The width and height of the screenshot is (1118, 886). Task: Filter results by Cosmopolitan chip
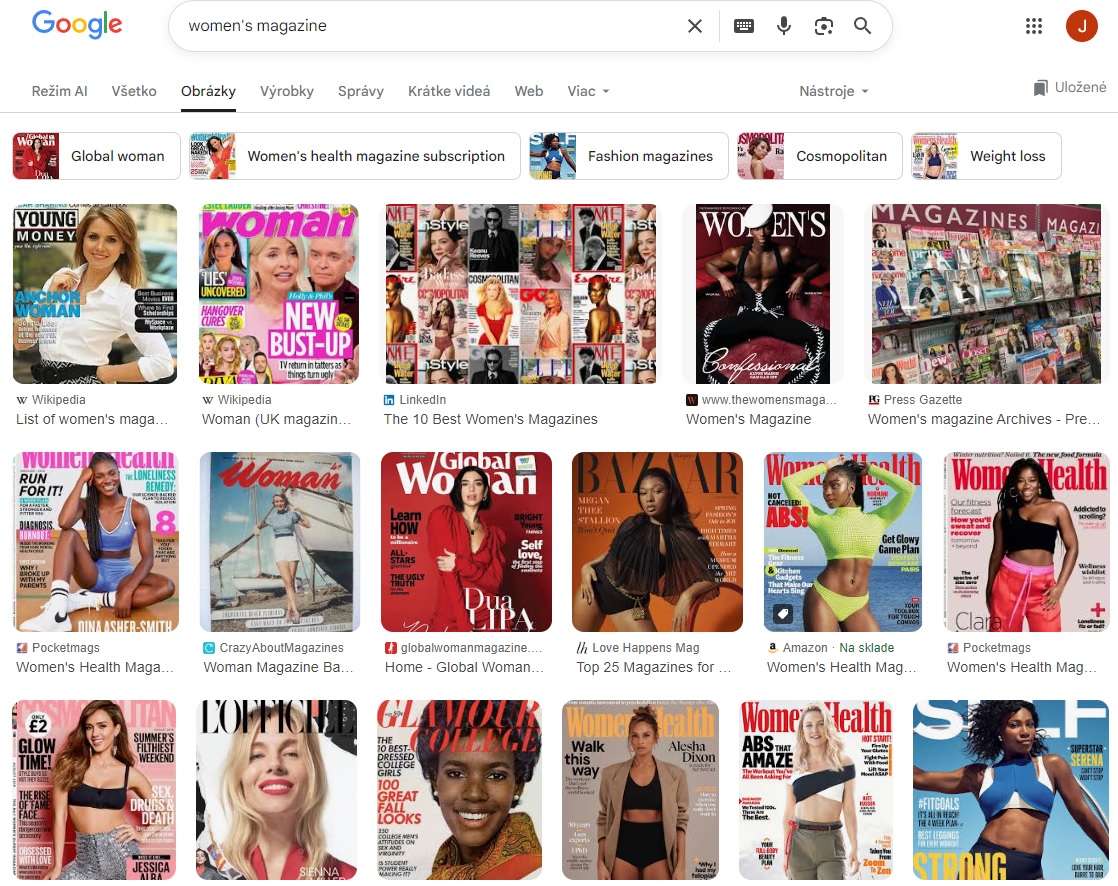[x=819, y=156]
